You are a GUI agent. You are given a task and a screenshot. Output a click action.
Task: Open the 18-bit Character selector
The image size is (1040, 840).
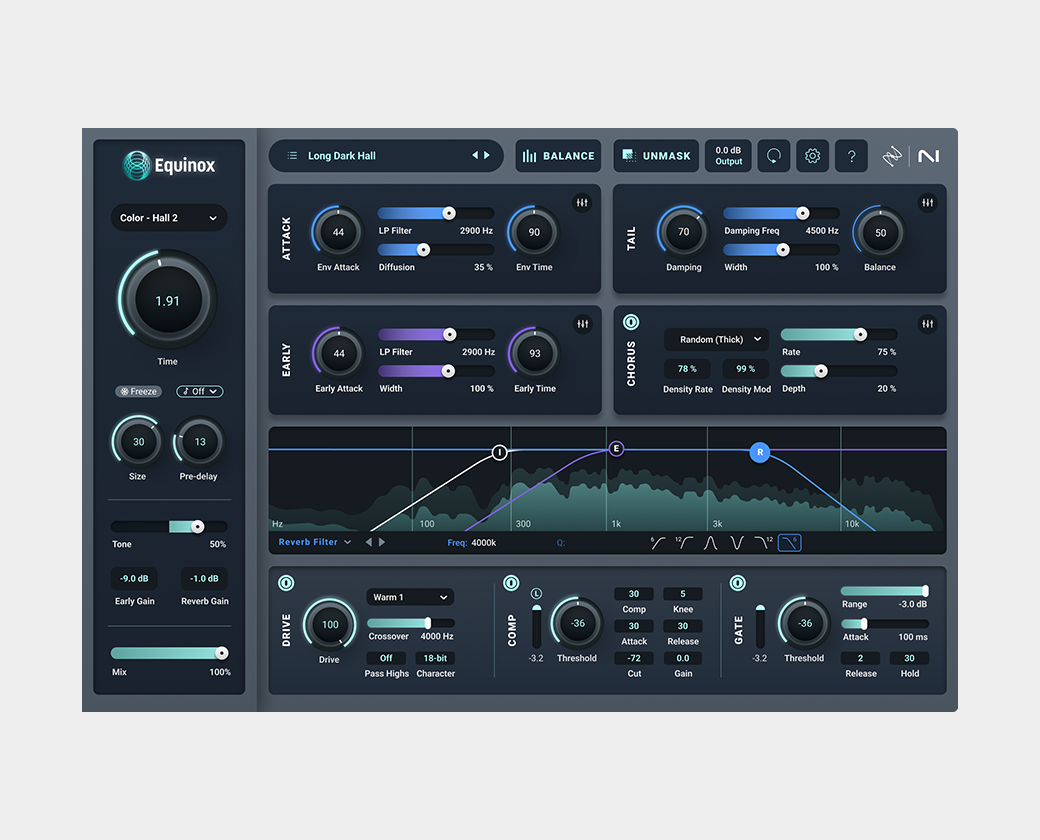point(435,658)
